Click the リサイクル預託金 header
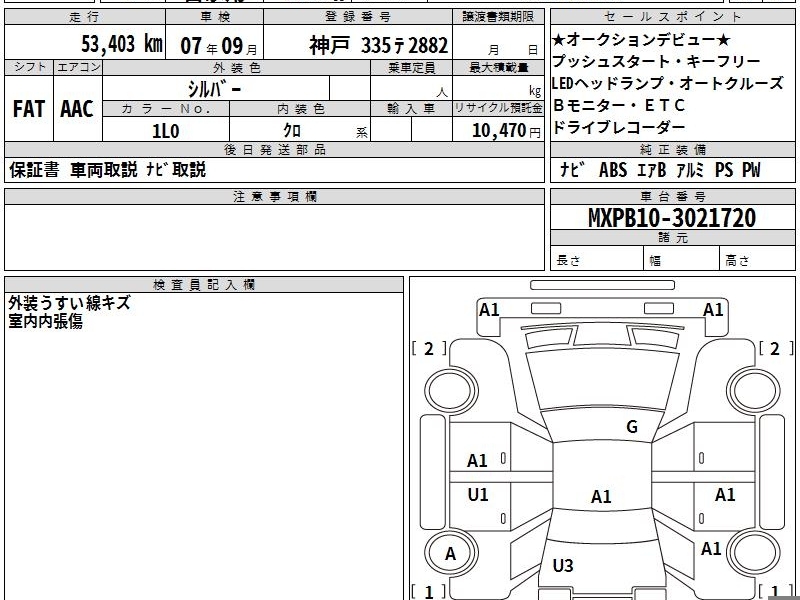800x600 pixels. click(x=498, y=109)
